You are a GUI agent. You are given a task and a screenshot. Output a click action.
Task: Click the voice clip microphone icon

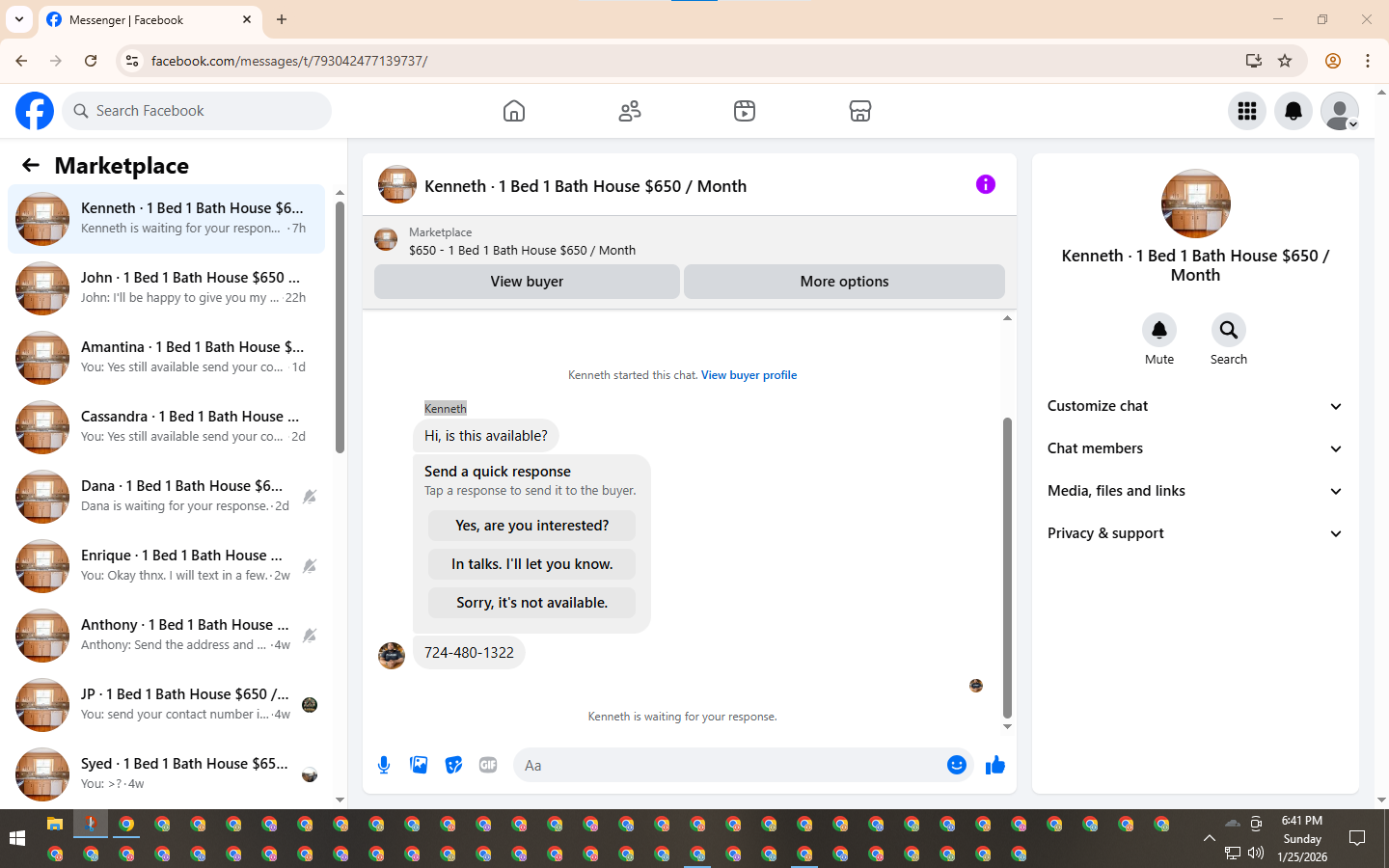point(384,765)
